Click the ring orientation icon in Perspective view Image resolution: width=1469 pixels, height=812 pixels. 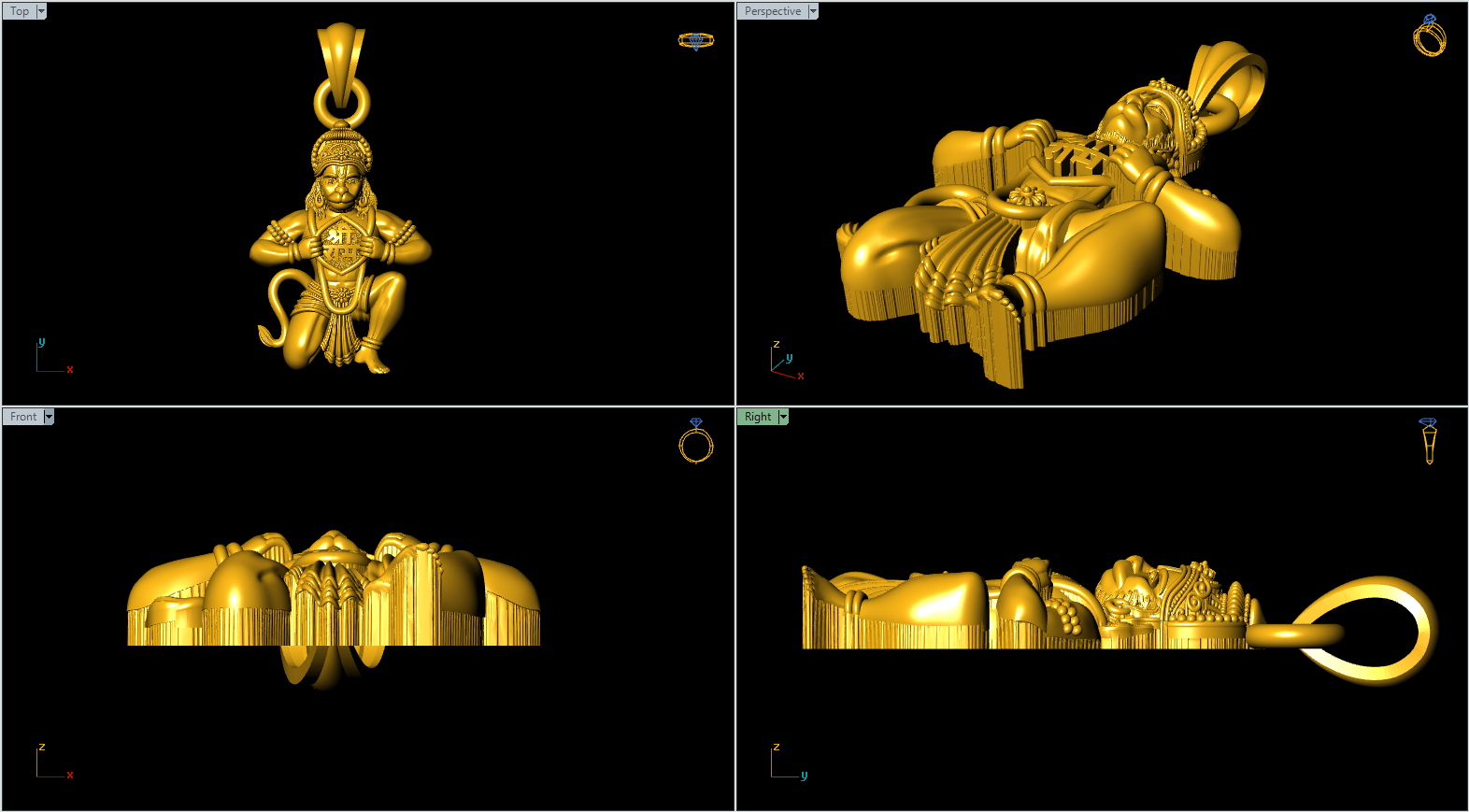tap(1429, 36)
